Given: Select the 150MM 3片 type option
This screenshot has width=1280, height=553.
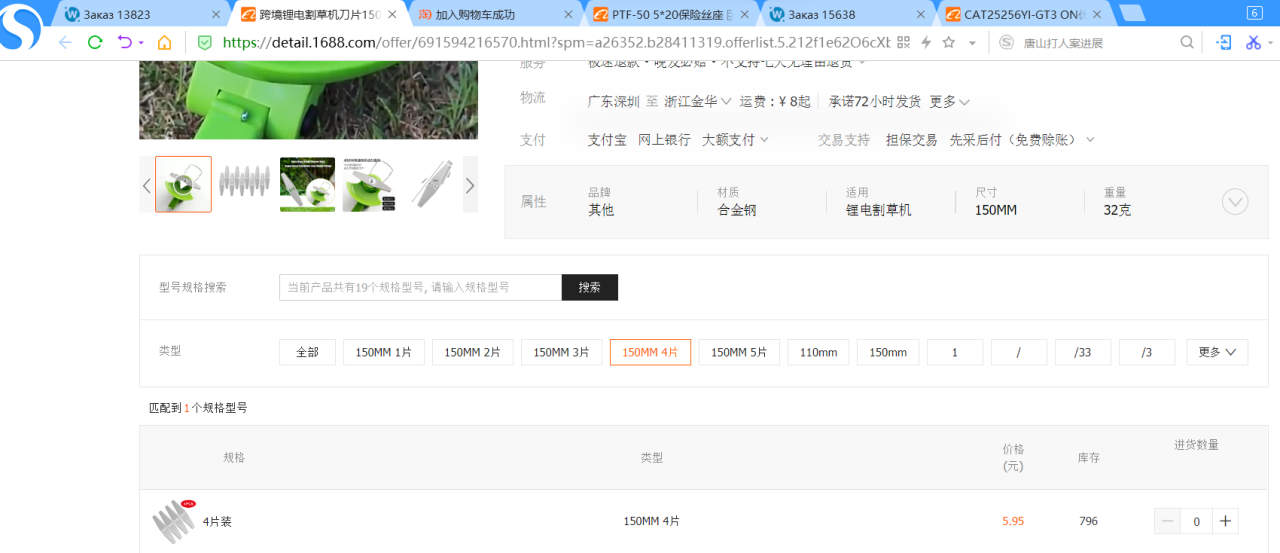Looking at the screenshot, I should [562, 352].
